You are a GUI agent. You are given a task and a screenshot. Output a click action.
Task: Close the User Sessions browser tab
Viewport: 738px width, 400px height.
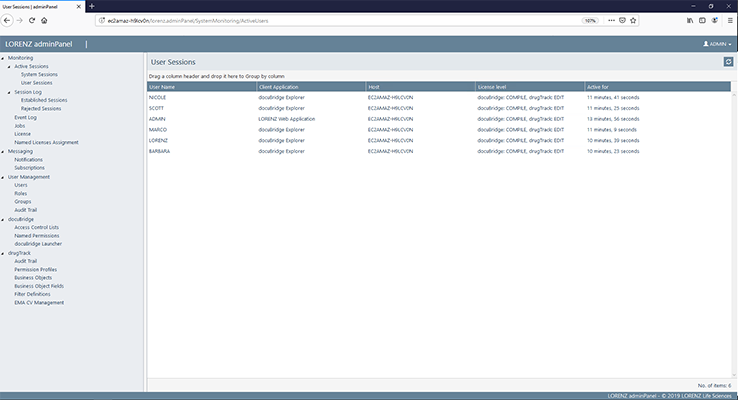[x=79, y=7]
